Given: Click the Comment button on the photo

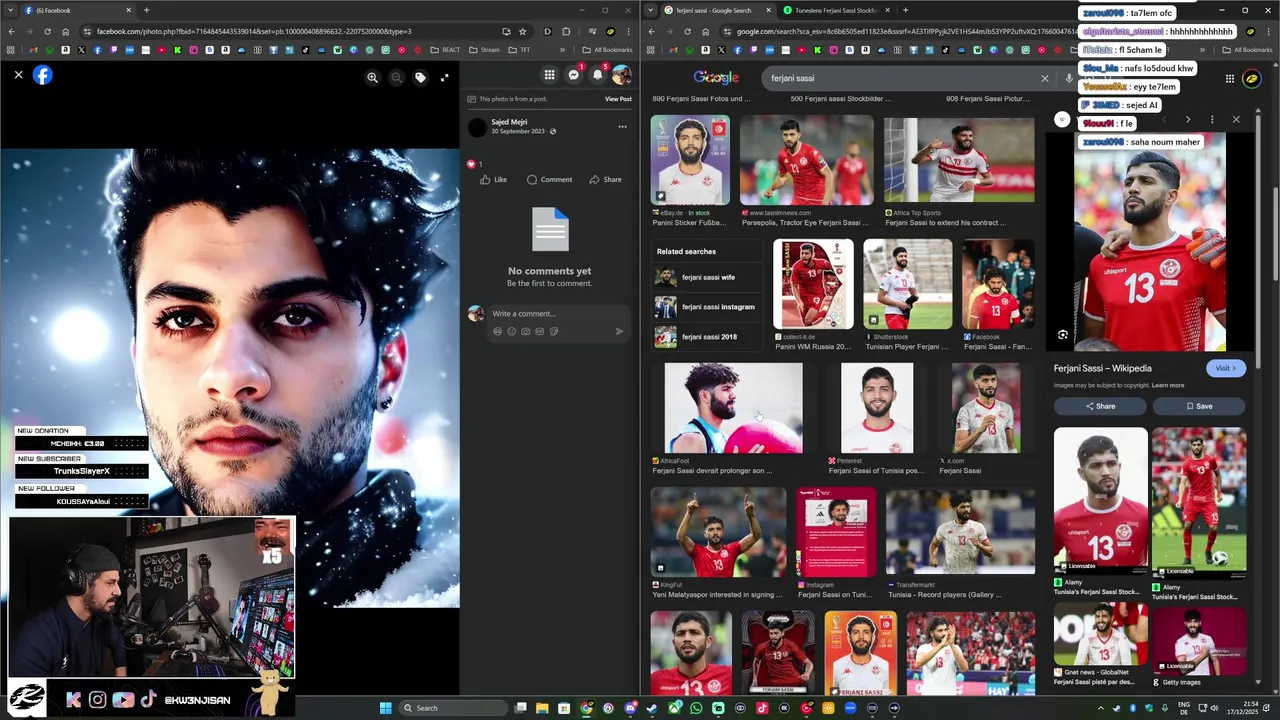Looking at the screenshot, I should coord(549,180).
